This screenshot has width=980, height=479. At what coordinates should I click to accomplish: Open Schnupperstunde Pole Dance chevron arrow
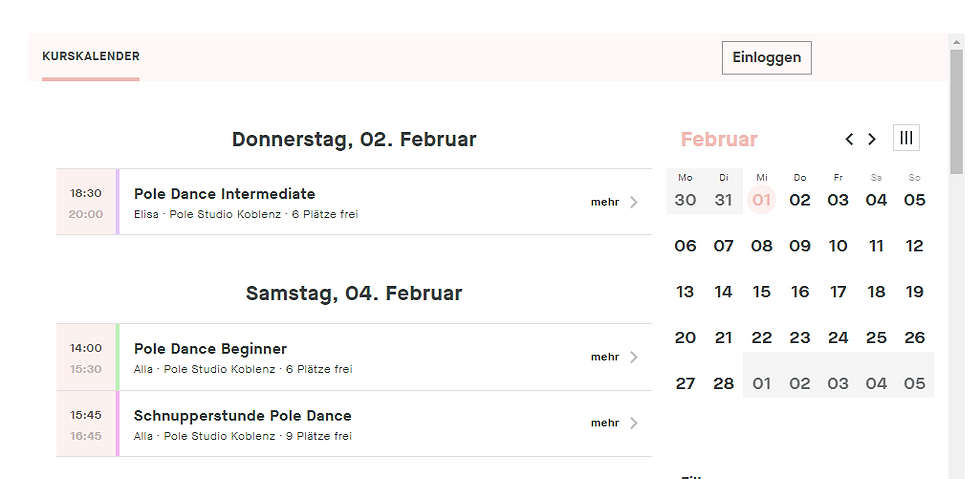633,423
